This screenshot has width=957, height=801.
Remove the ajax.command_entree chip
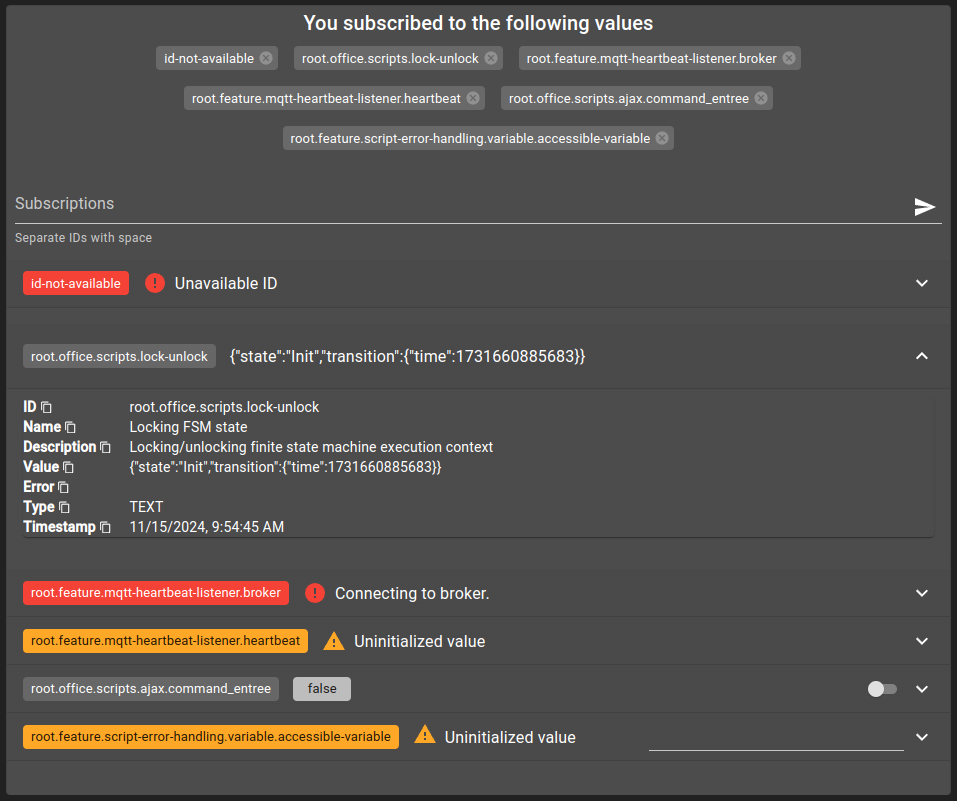click(x=761, y=98)
